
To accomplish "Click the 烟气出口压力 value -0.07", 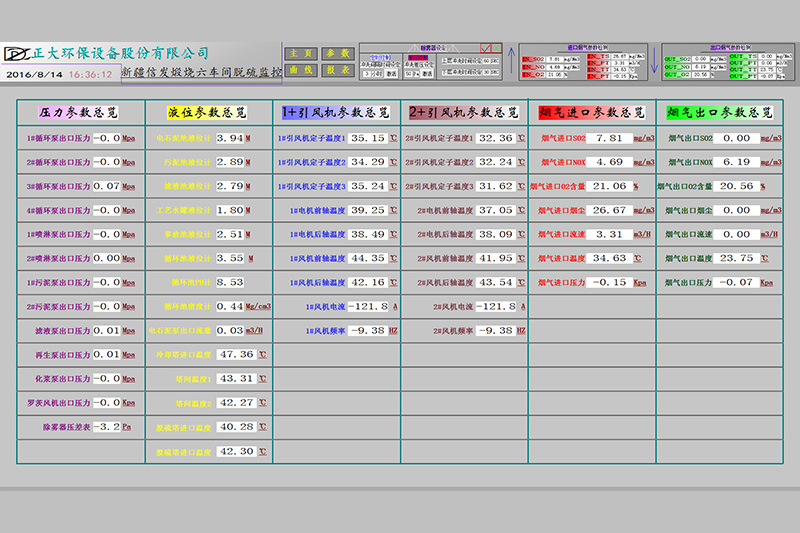I will coord(736,283).
